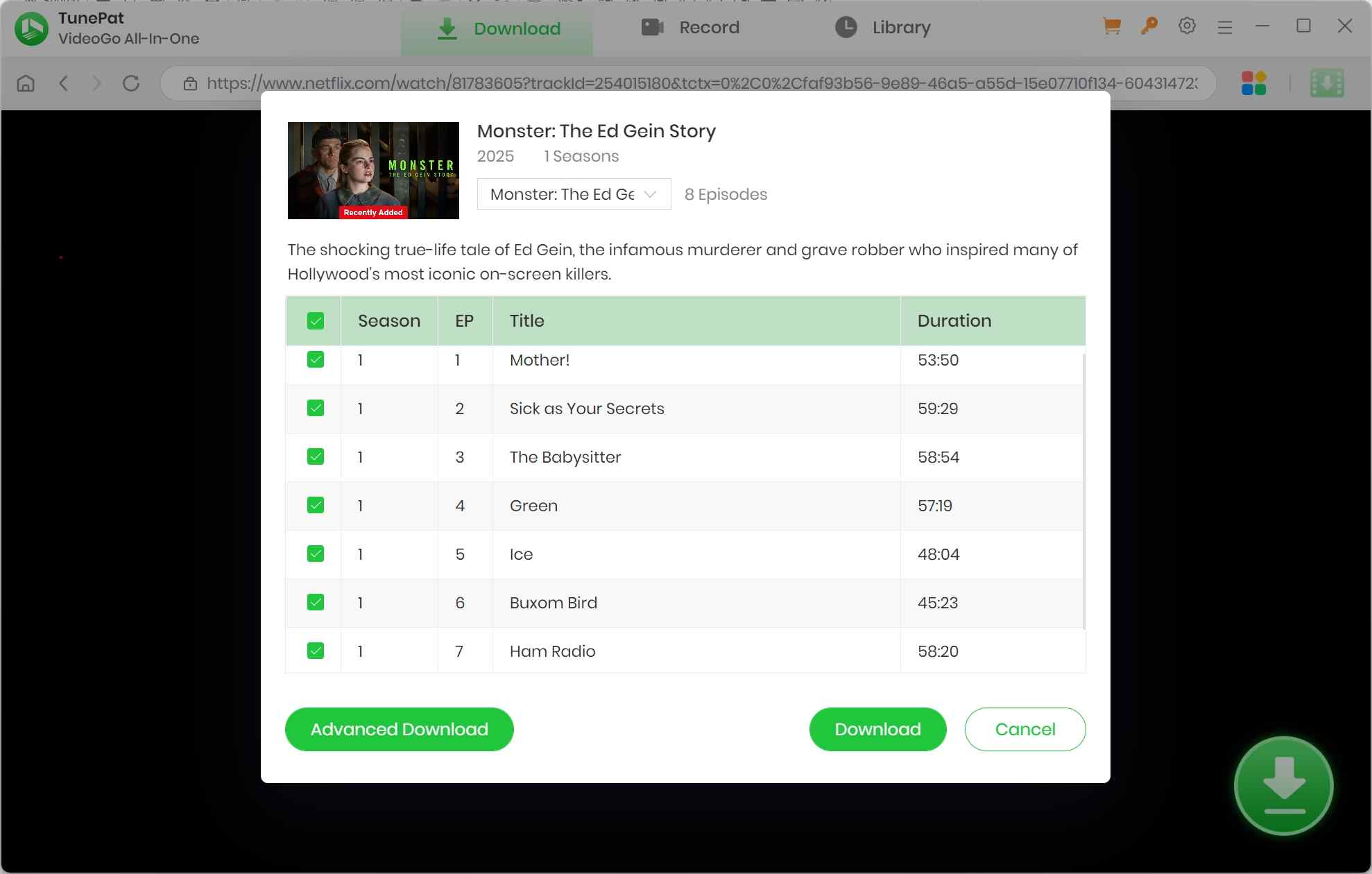Viewport: 1372px width, 874px height.
Task: Click the streaming services grid icon
Action: coord(1254,83)
